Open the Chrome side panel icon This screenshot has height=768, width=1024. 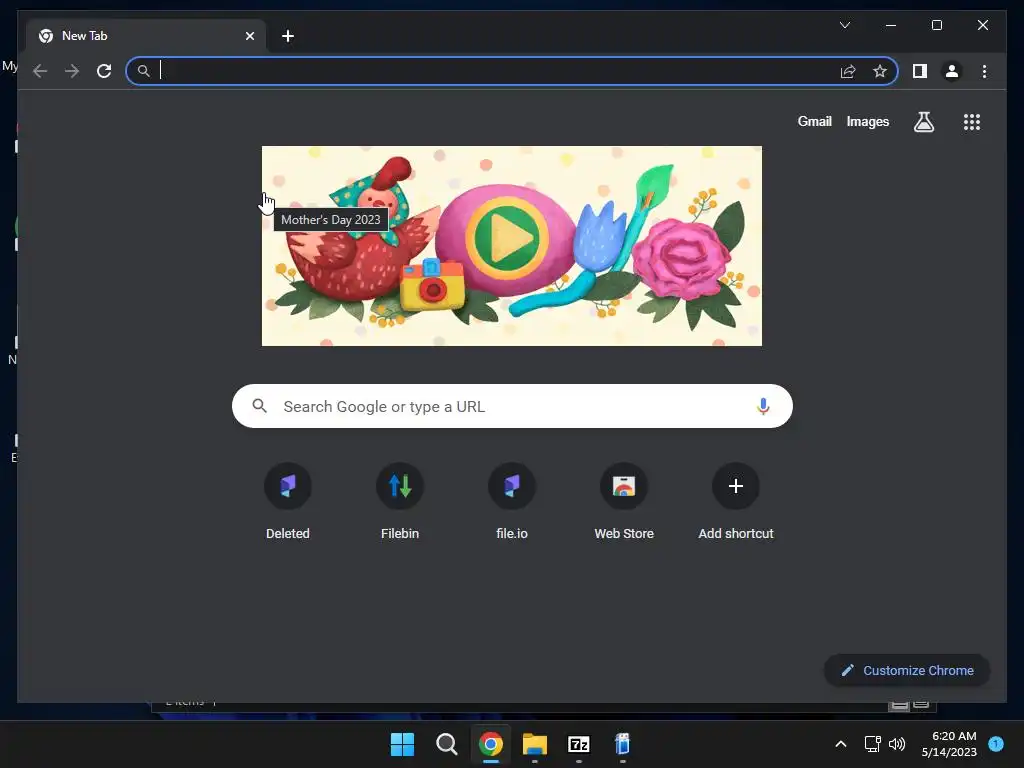pos(920,71)
